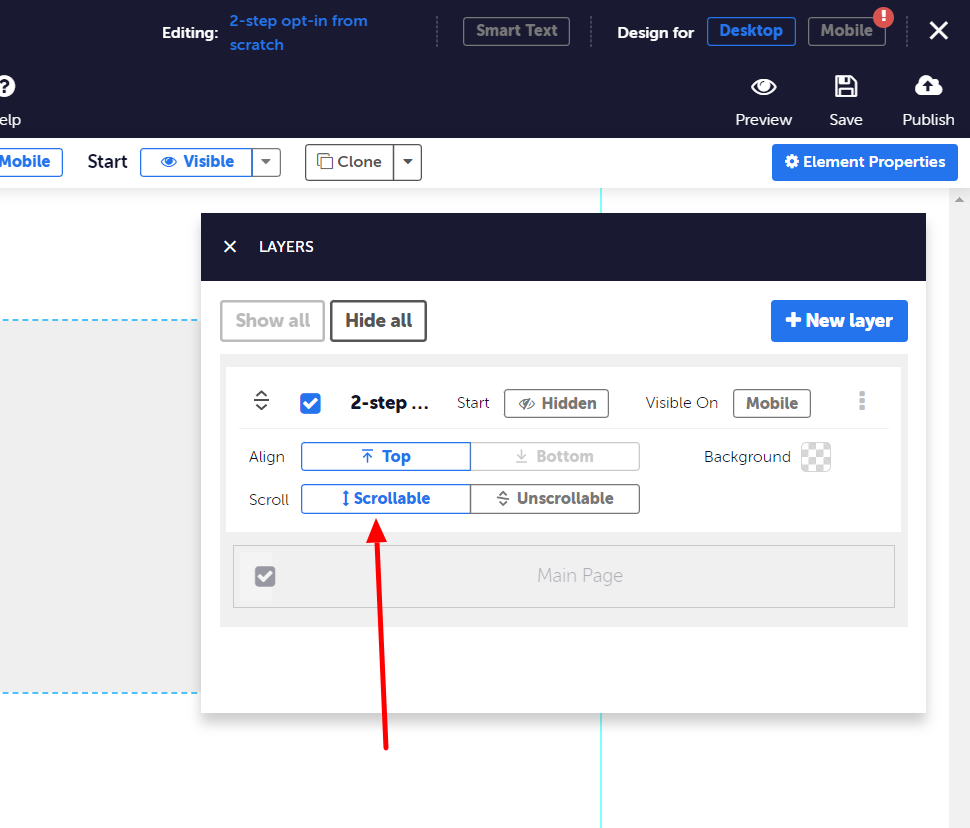Toggle the Main Page layer checkbox
The height and width of the screenshot is (828, 970).
(265, 576)
